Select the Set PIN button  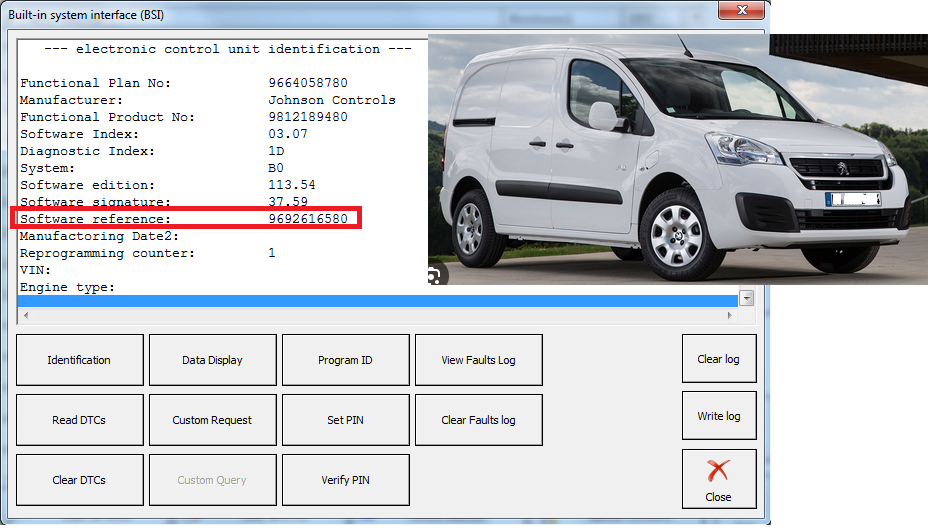345,420
